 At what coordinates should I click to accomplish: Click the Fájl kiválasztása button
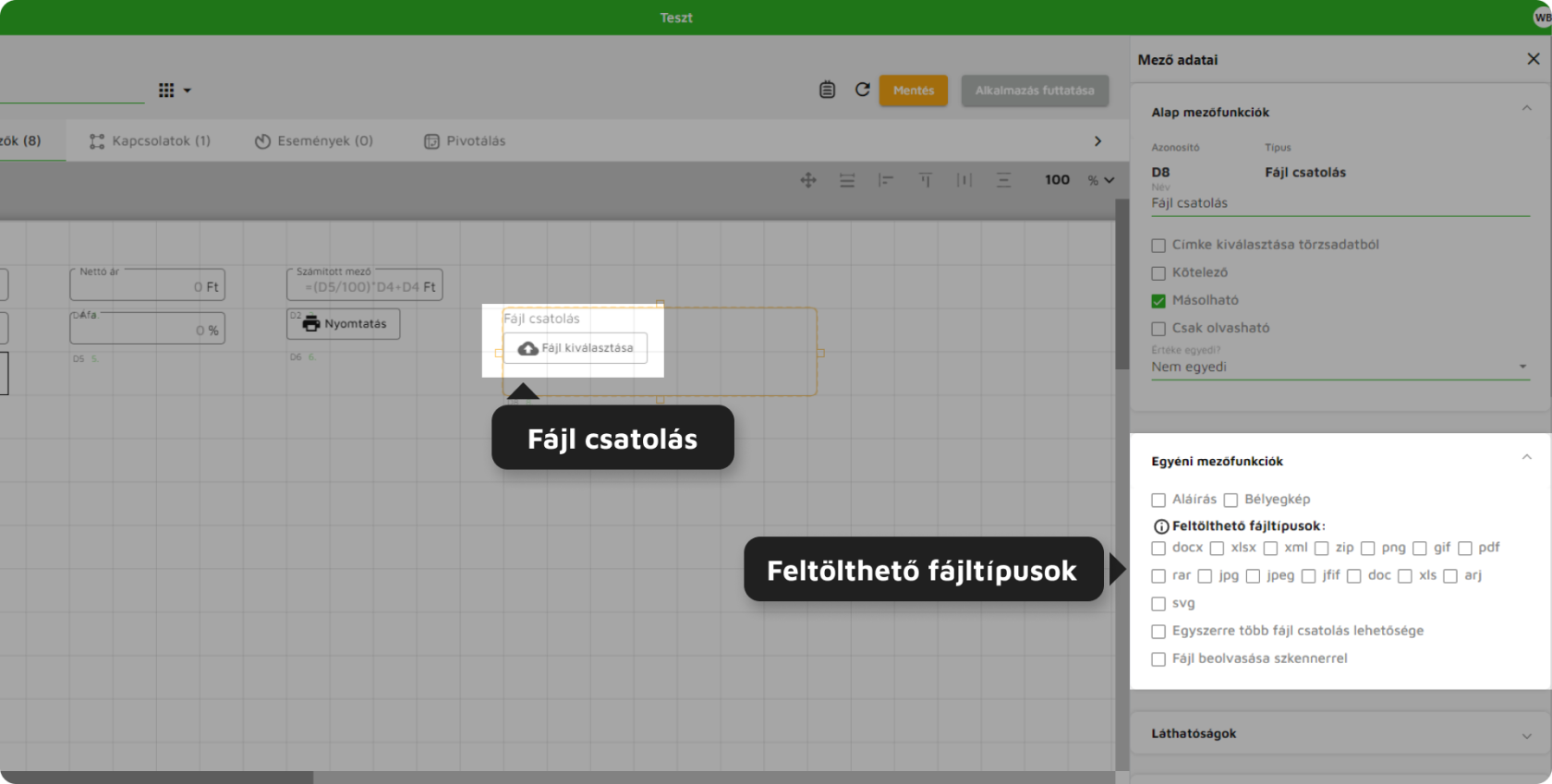pos(576,348)
